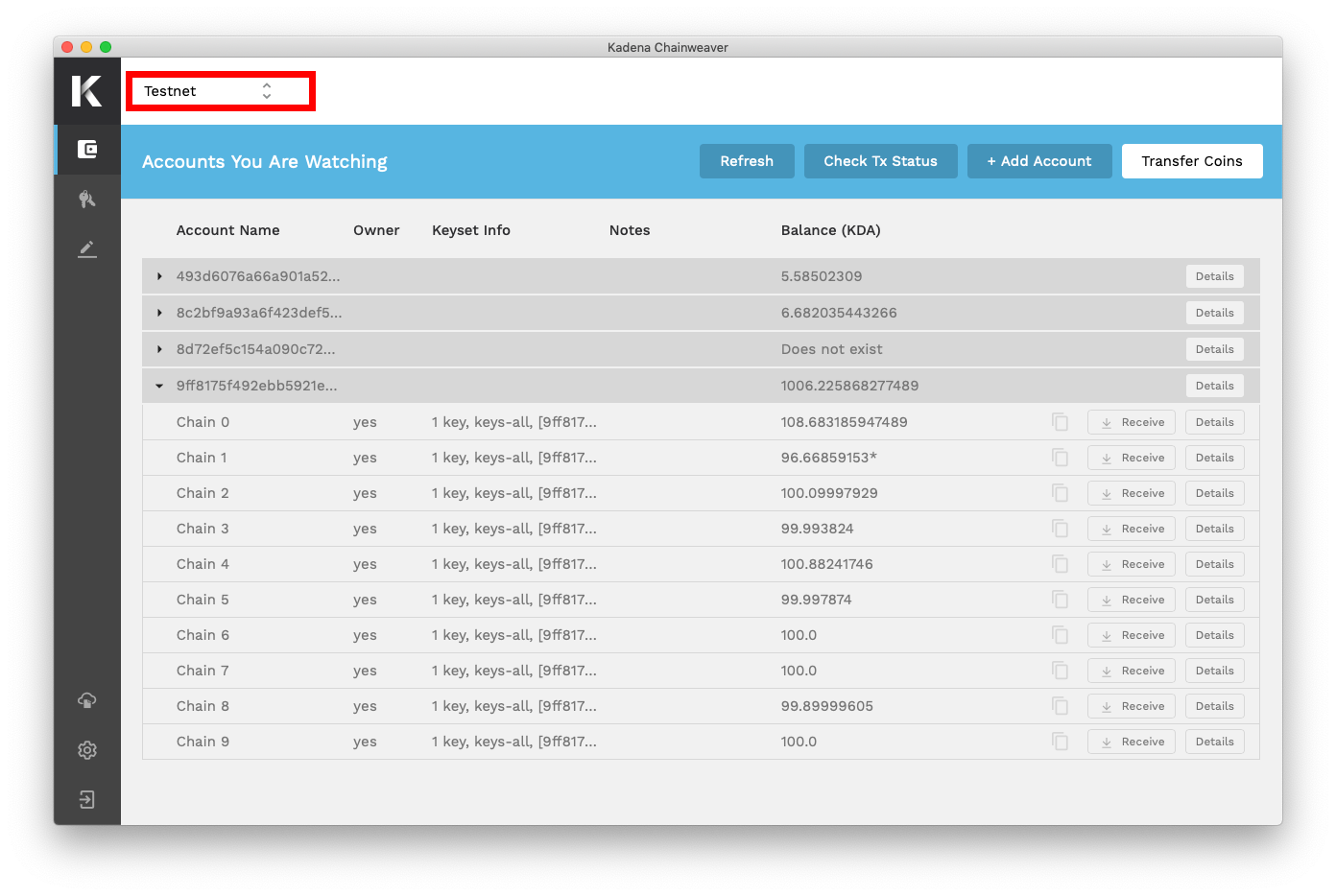This screenshot has height=896, width=1336.
Task: Click the logout icon in sidebar
Action: pos(87,800)
